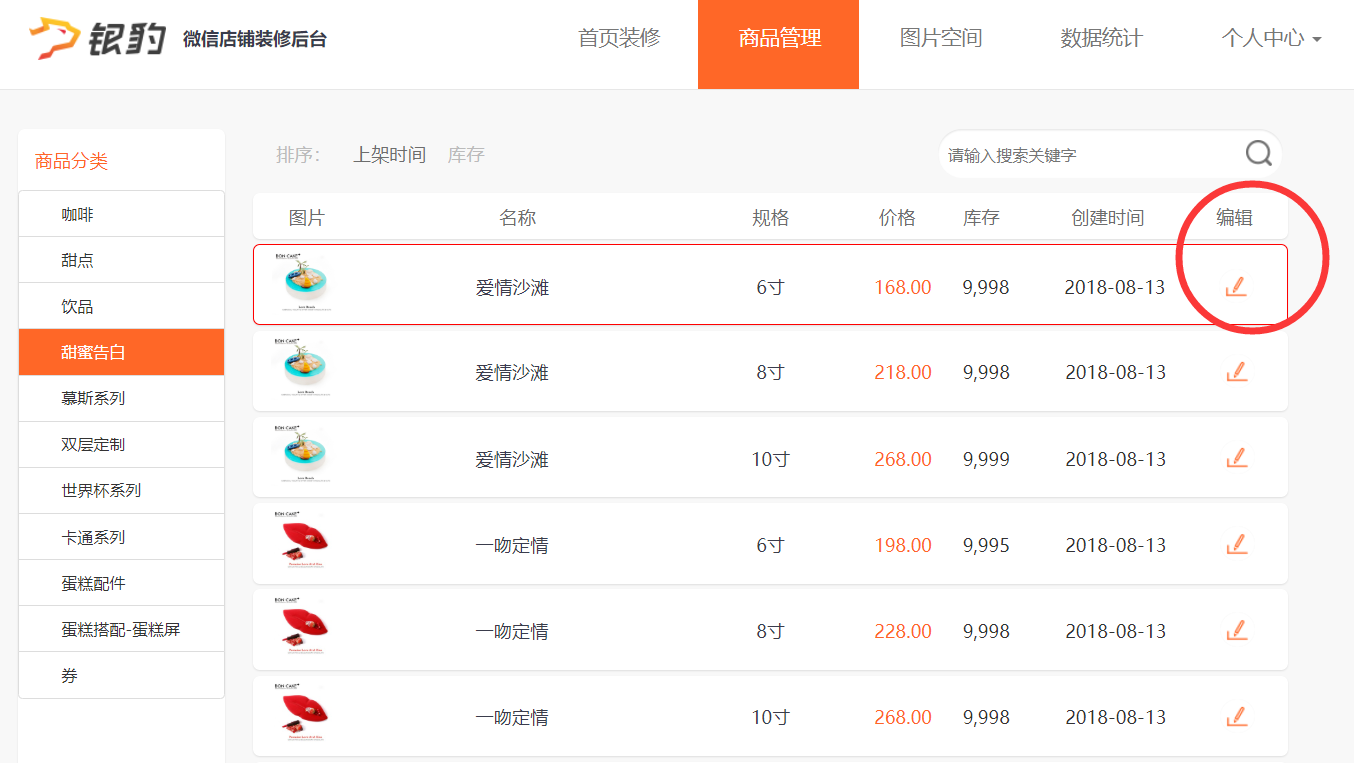The width and height of the screenshot is (1354, 763).
Task: Click the 银豹 logo icon
Action: pyautogui.click(x=55, y=38)
